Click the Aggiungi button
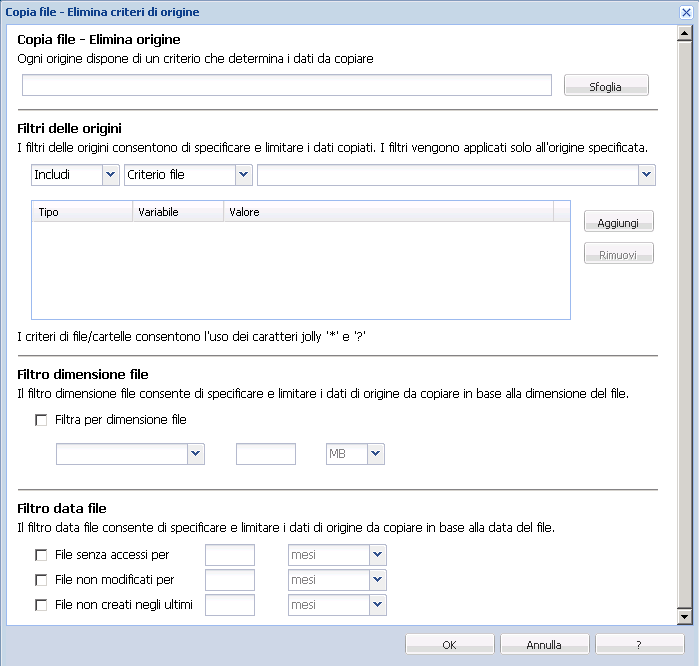The height and width of the screenshot is (666, 699). pyautogui.click(x=619, y=221)
